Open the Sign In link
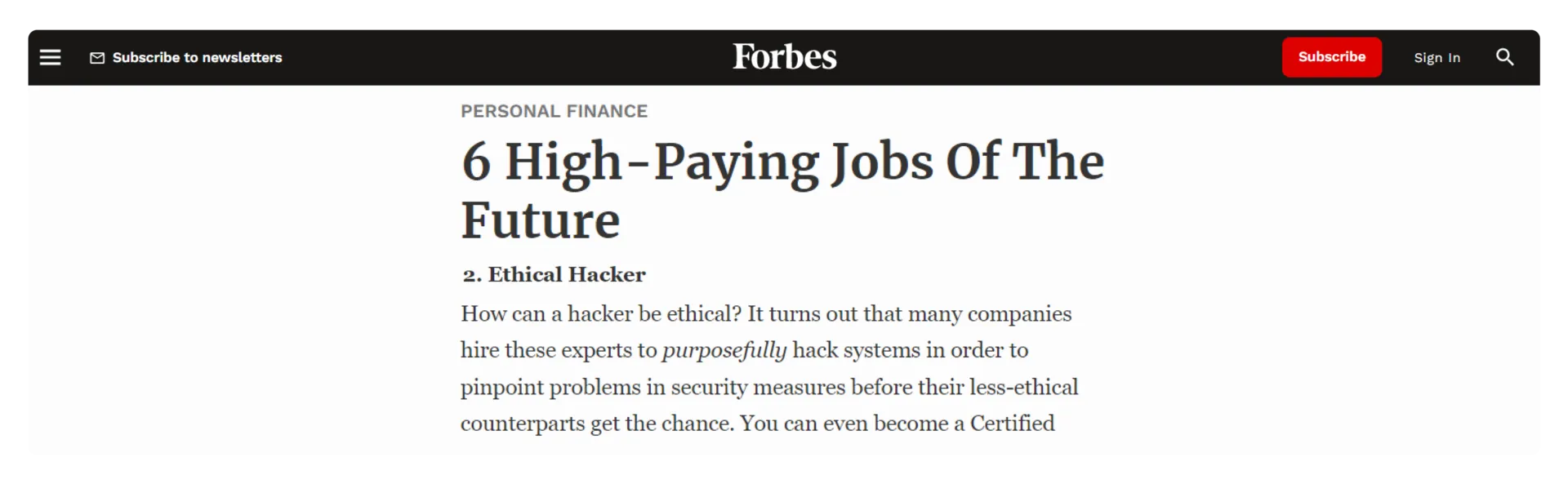Image resolution: width=1568 pixels, height=484 pixels. coord(1437,58)
